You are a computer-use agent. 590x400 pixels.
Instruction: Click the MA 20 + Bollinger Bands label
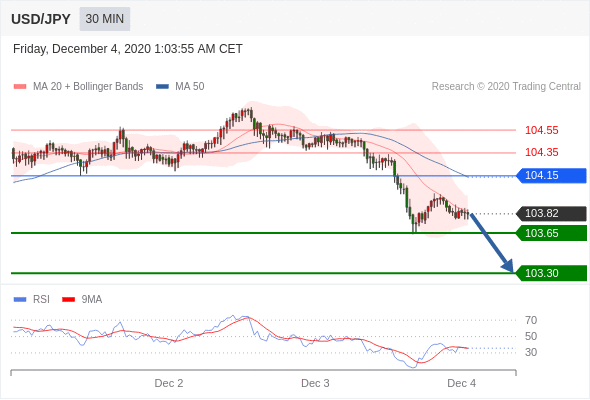(x=88, y=87)
